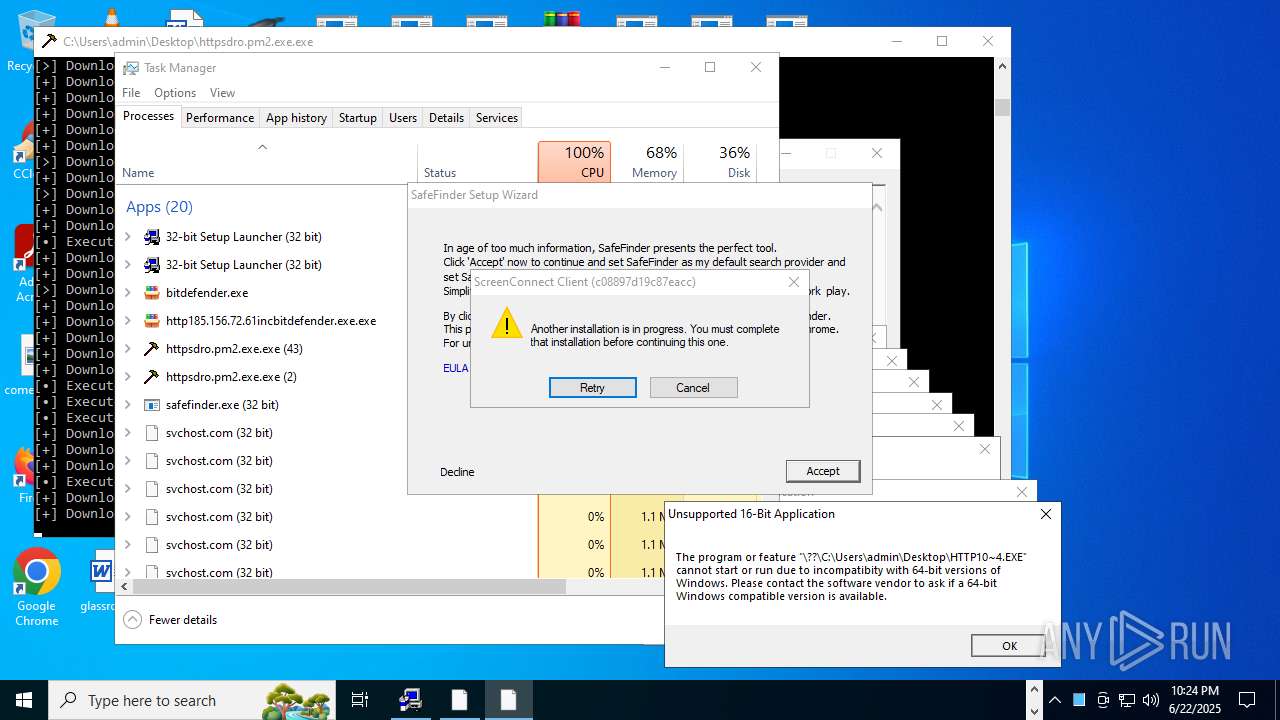Switch to the Details tab

[446, 118]
